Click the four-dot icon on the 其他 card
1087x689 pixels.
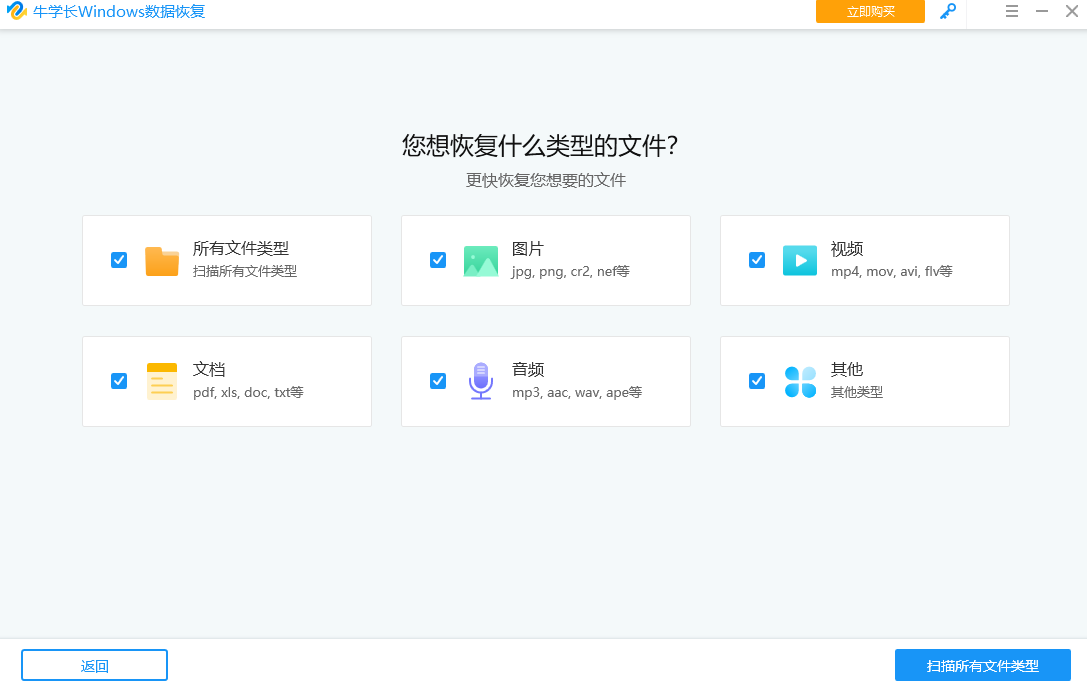pyautogui.click(x=799, y=381)
